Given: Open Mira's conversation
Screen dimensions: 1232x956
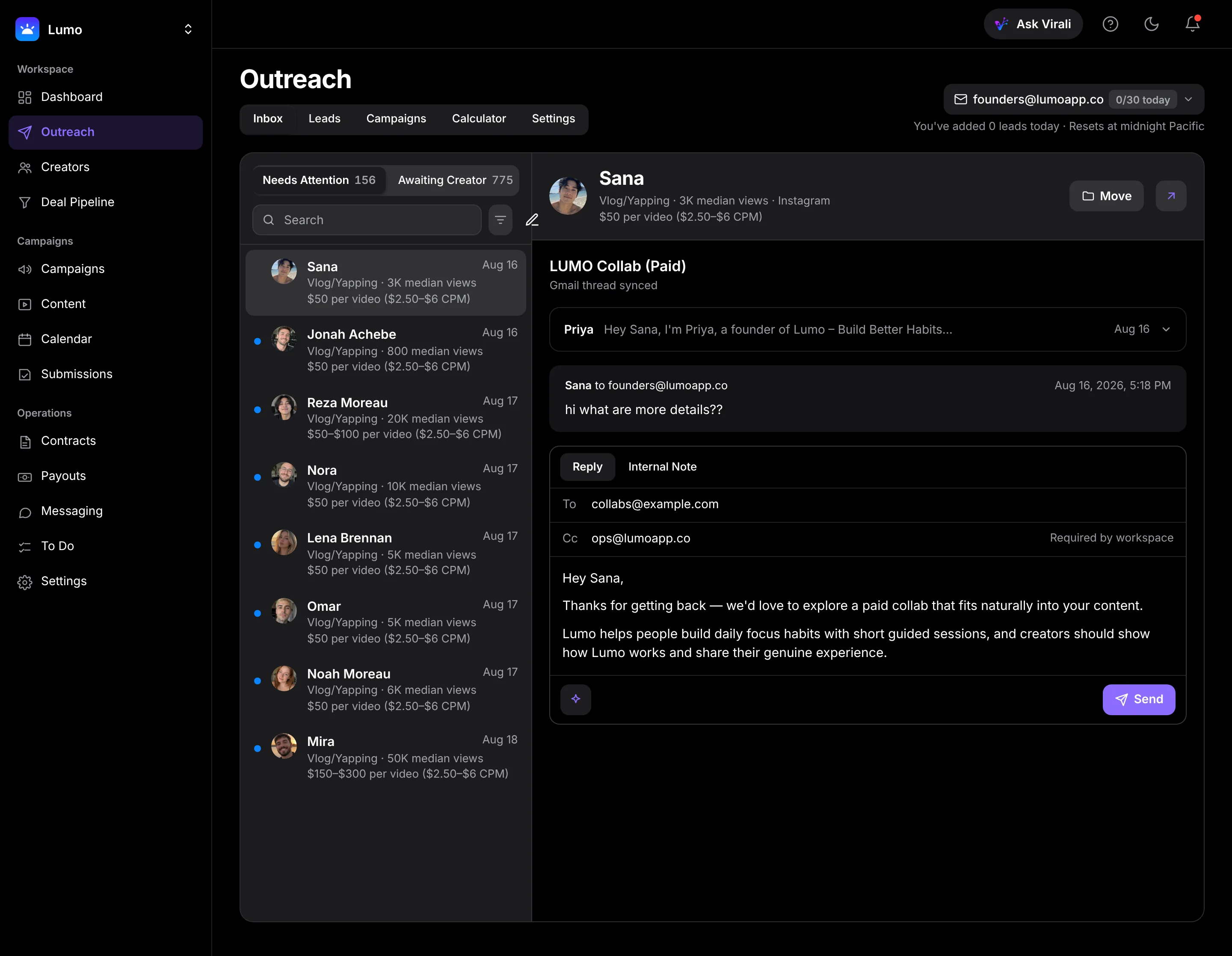Looking at the screenshot, I should coord(386,758).
